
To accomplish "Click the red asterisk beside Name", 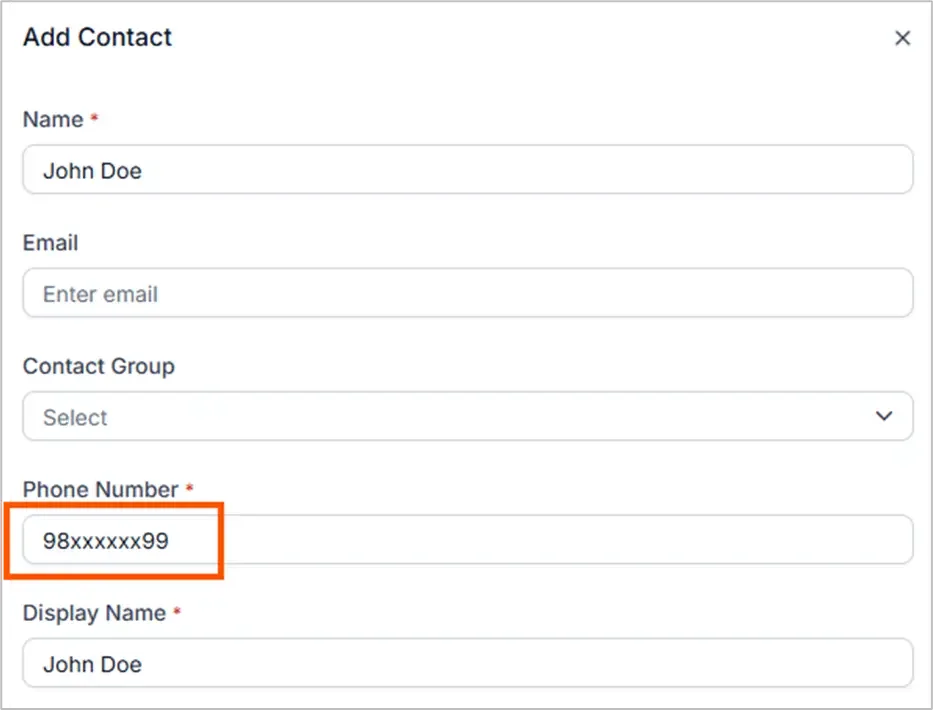I will click(95, 119).
